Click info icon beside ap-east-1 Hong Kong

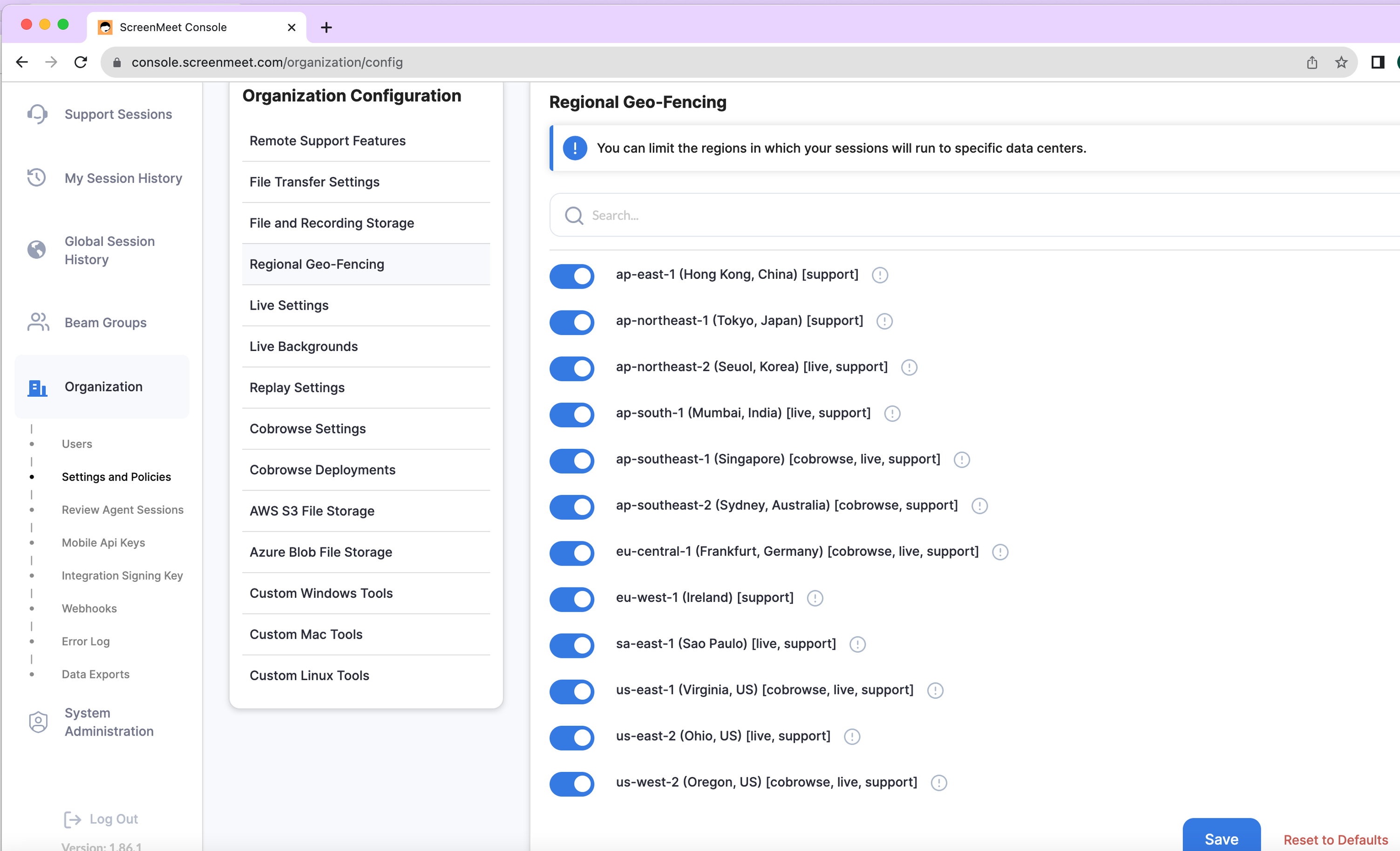point(880,276)
